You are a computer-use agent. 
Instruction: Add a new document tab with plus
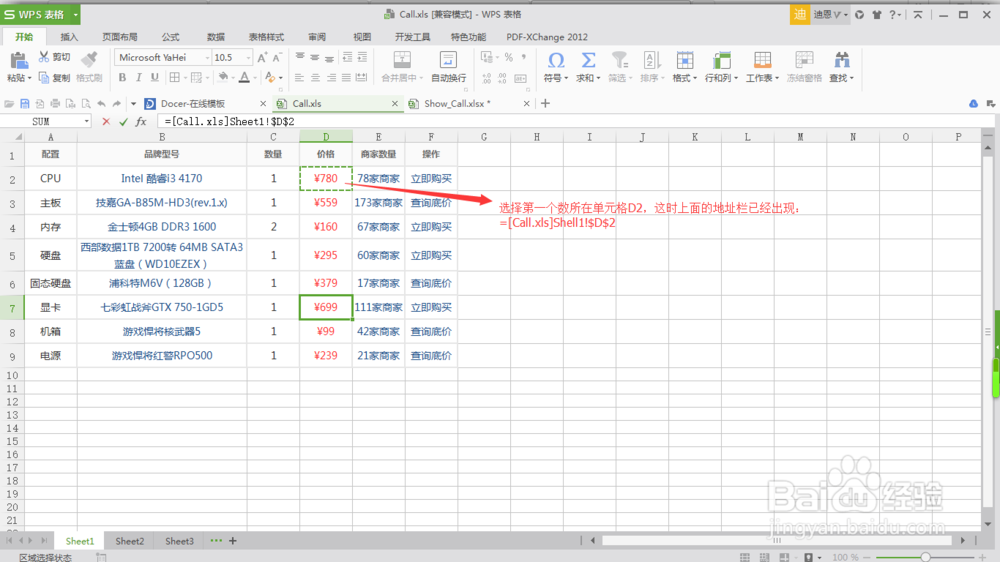point(545,103)
